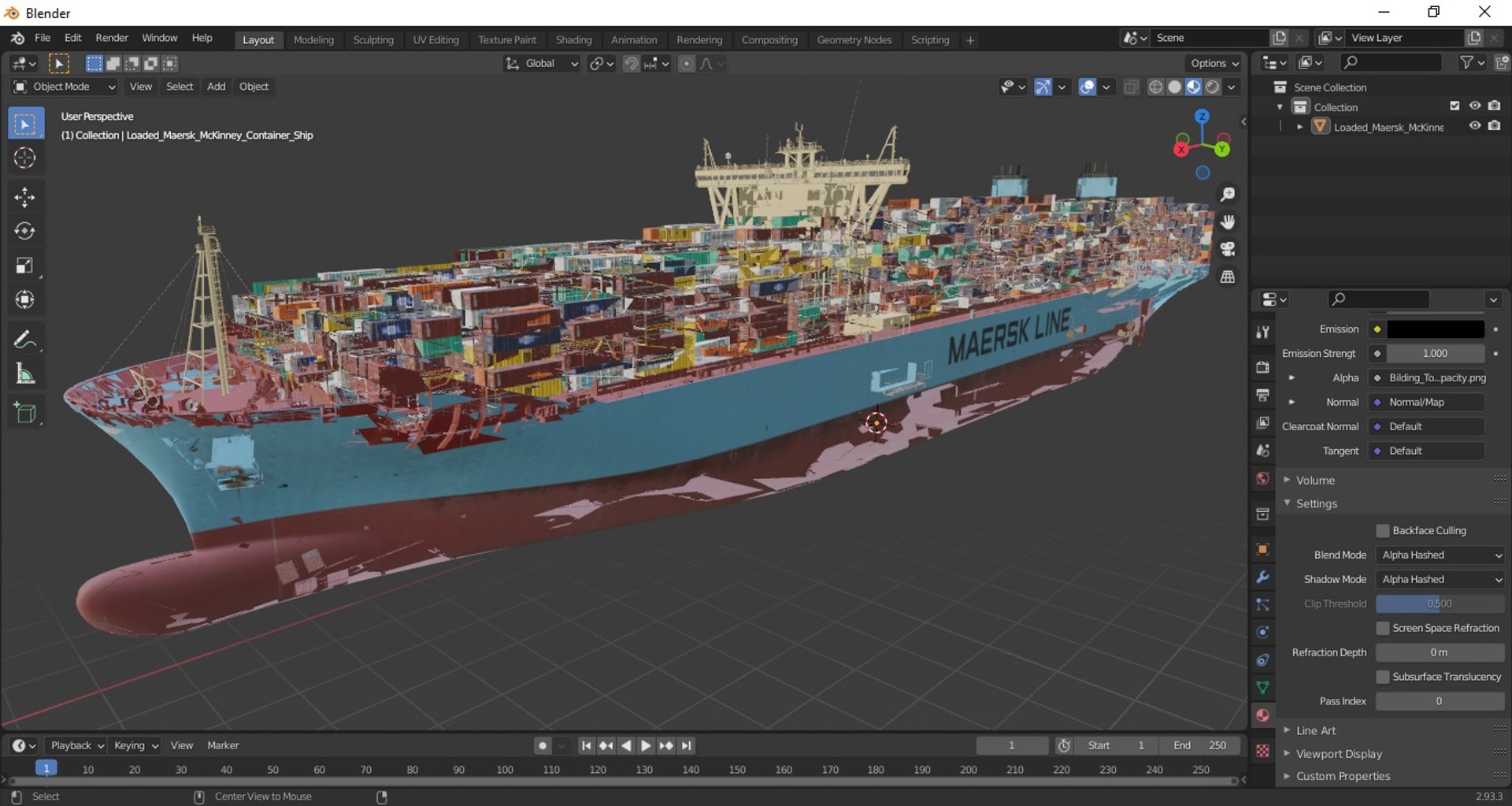Switch to solid viewport shading

coord(1174,87)
